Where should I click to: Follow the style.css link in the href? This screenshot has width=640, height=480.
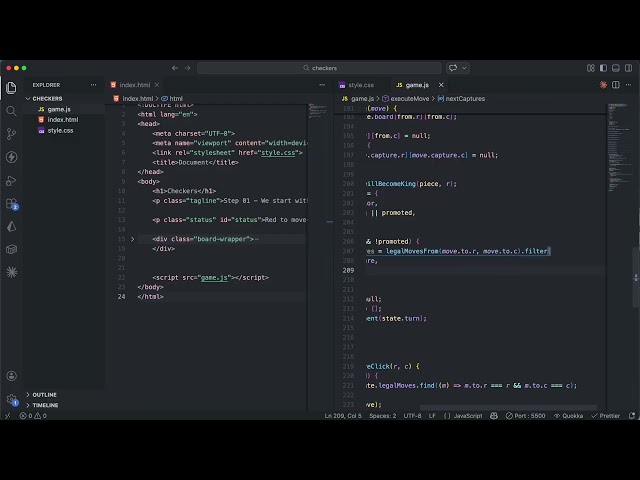pyautogui.click(x=278, y=153)
